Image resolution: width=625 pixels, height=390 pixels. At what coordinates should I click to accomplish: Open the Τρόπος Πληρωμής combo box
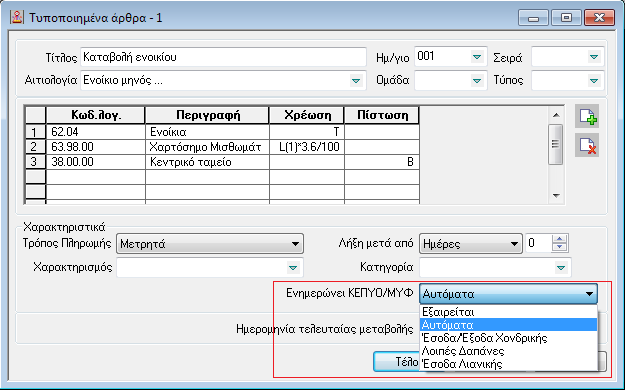[210, 244]
